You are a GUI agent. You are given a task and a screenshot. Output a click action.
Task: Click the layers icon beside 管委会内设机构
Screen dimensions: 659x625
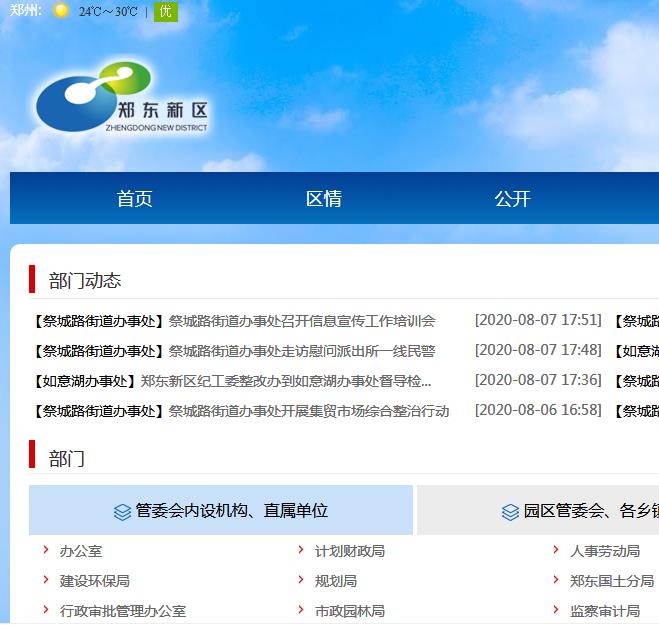(122, 512)
